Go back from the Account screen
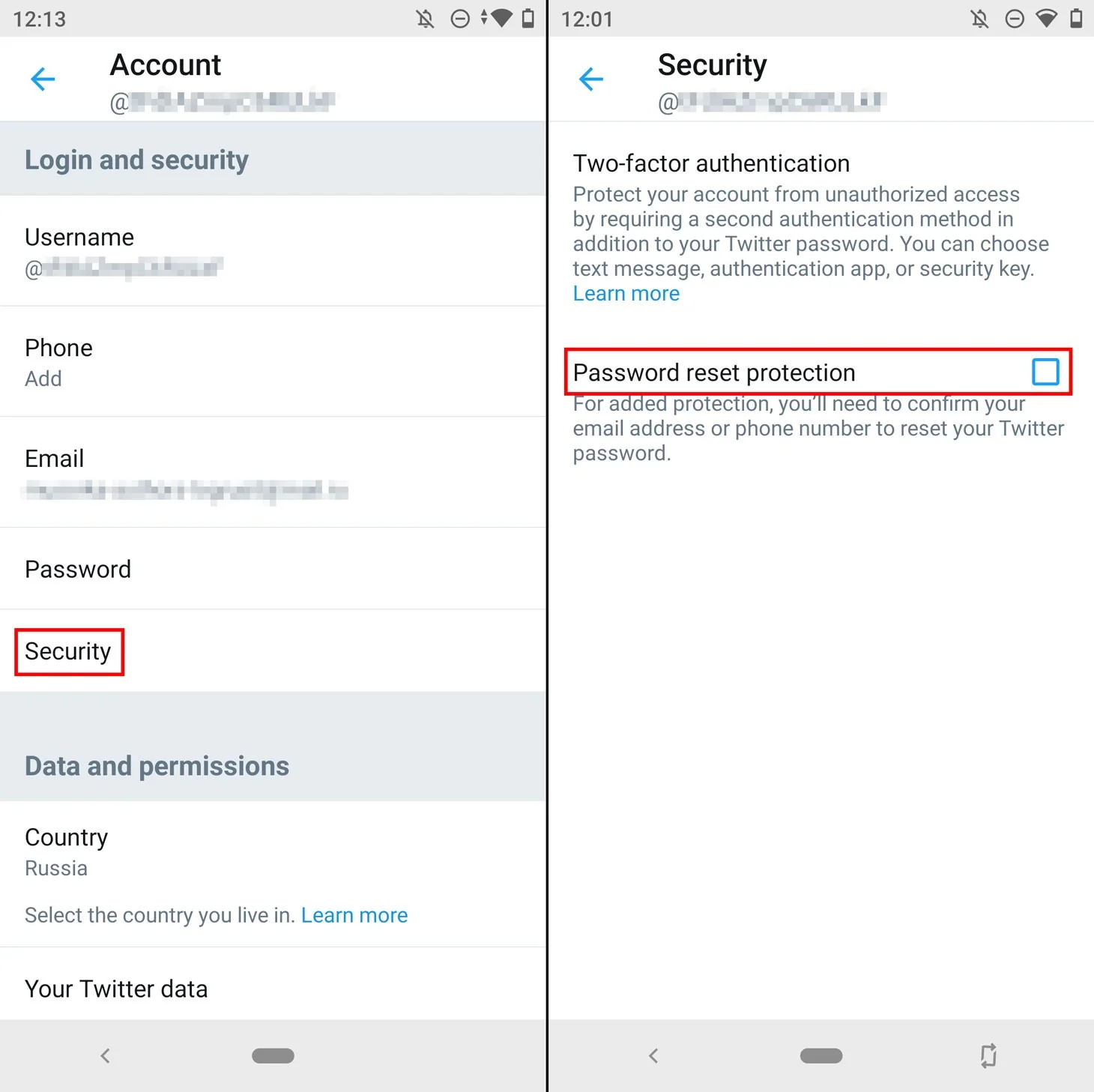 tap(43, 79)
